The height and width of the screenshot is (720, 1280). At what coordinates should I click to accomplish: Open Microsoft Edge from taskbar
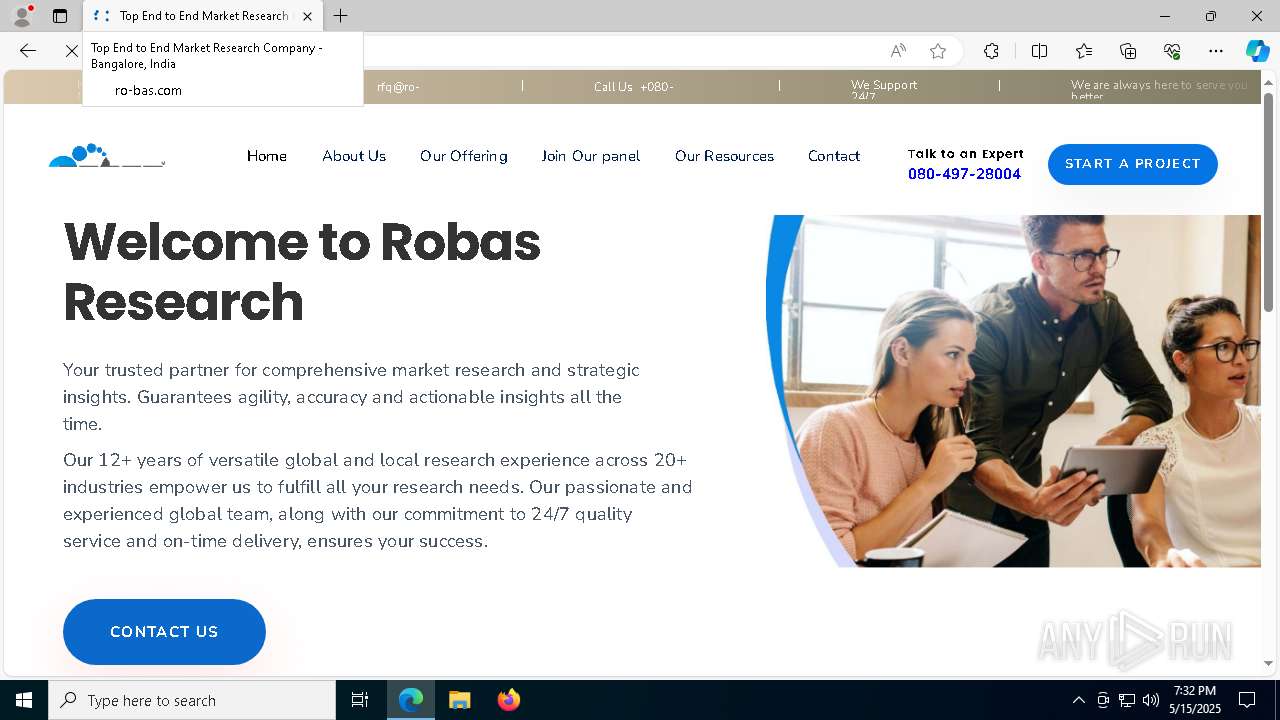pyautogui.click(x=411, y=700)
